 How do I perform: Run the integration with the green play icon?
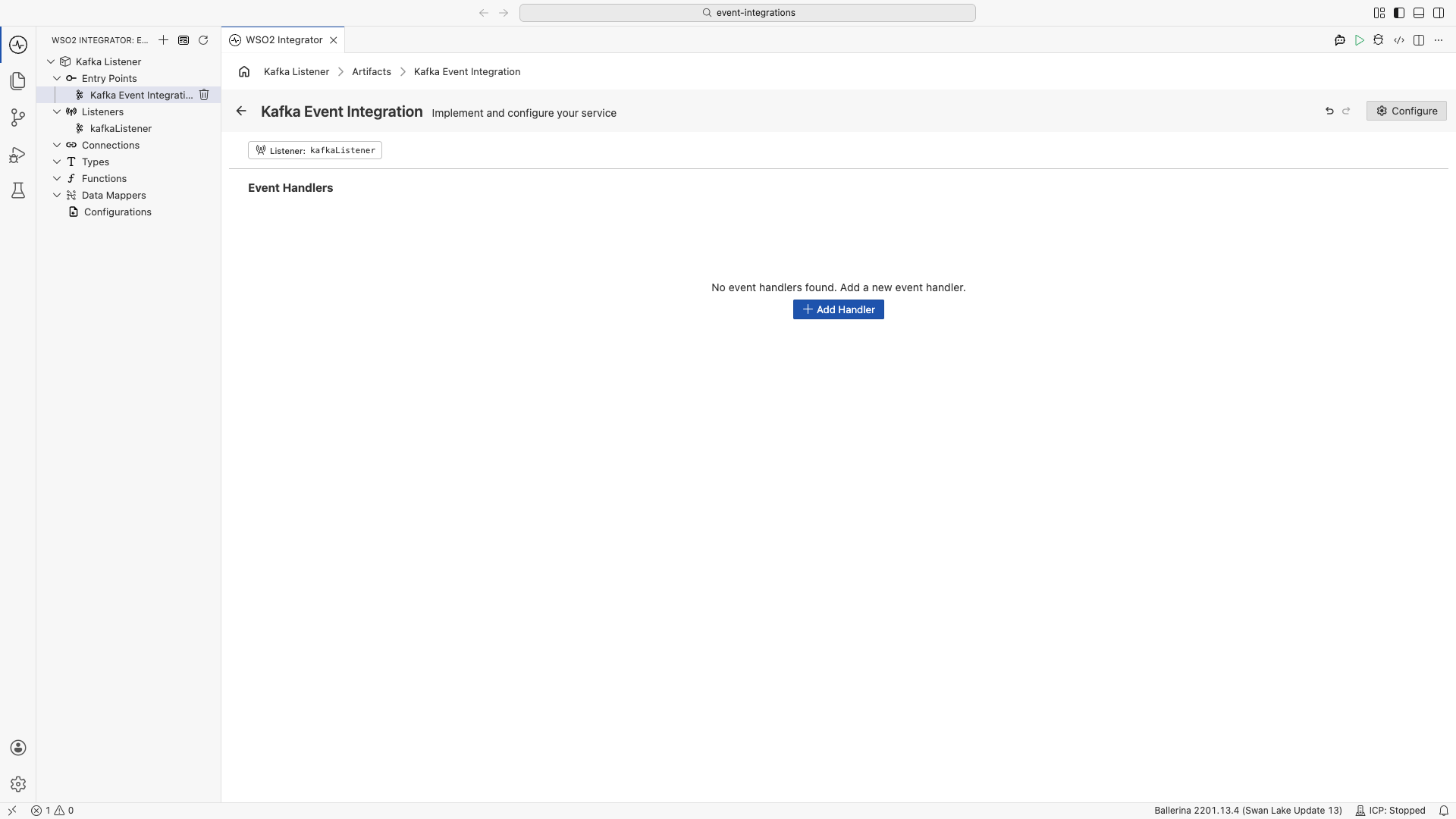coord(1360,40)
